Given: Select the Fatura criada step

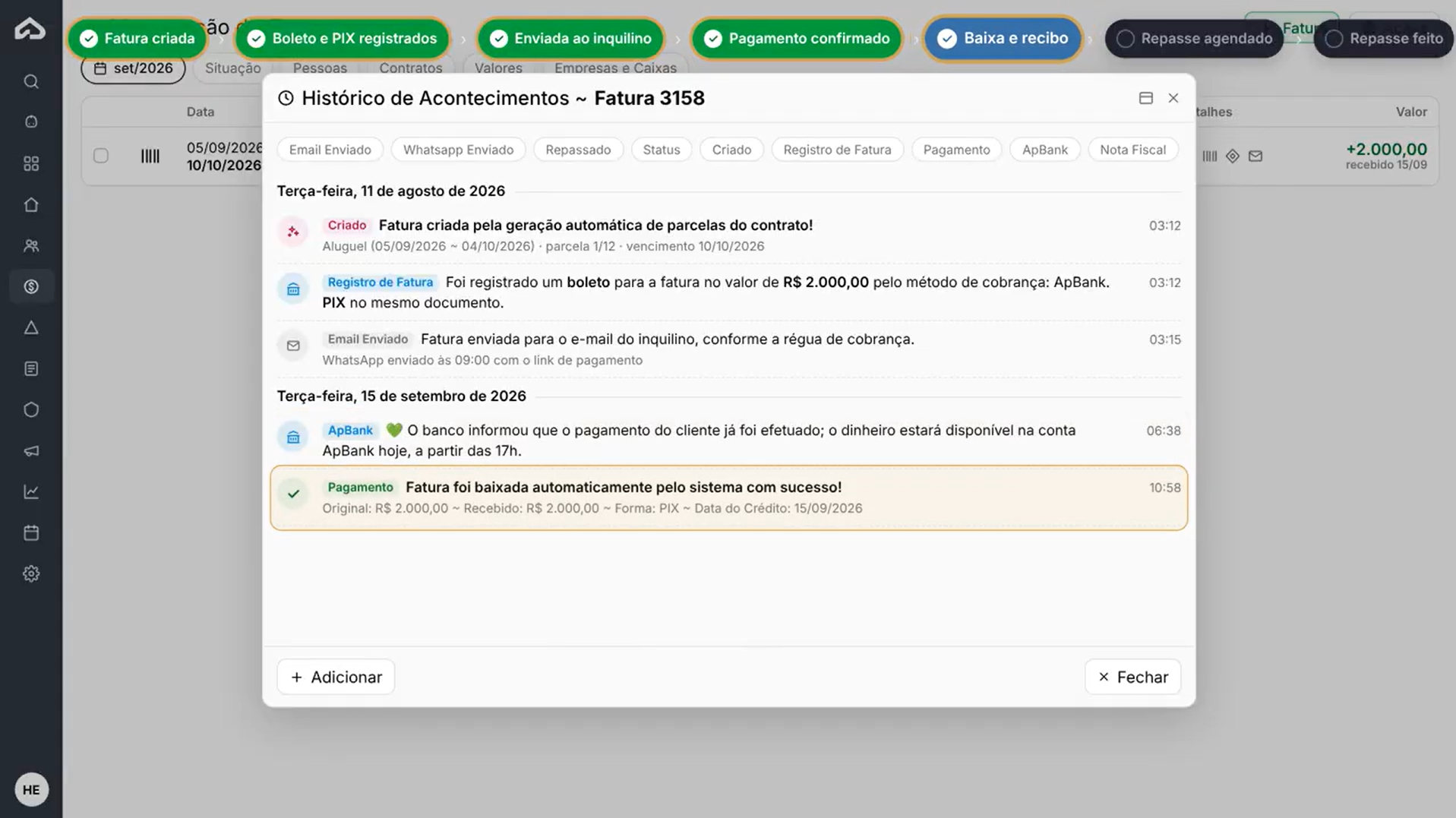Looking at the screenshot, I should coord(137,38).
